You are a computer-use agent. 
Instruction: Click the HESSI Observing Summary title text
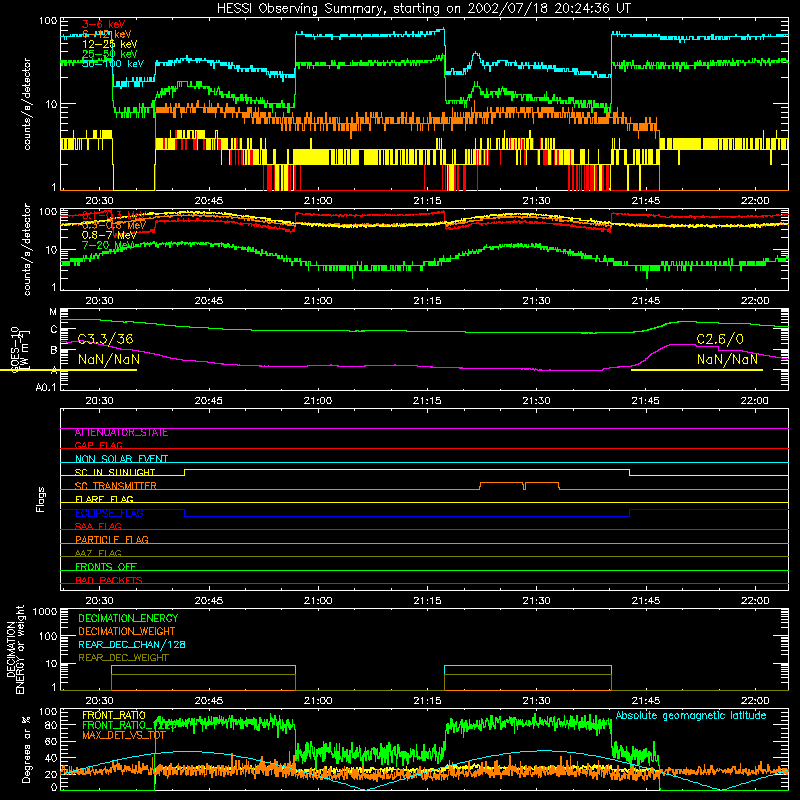[x=423, y=8]
